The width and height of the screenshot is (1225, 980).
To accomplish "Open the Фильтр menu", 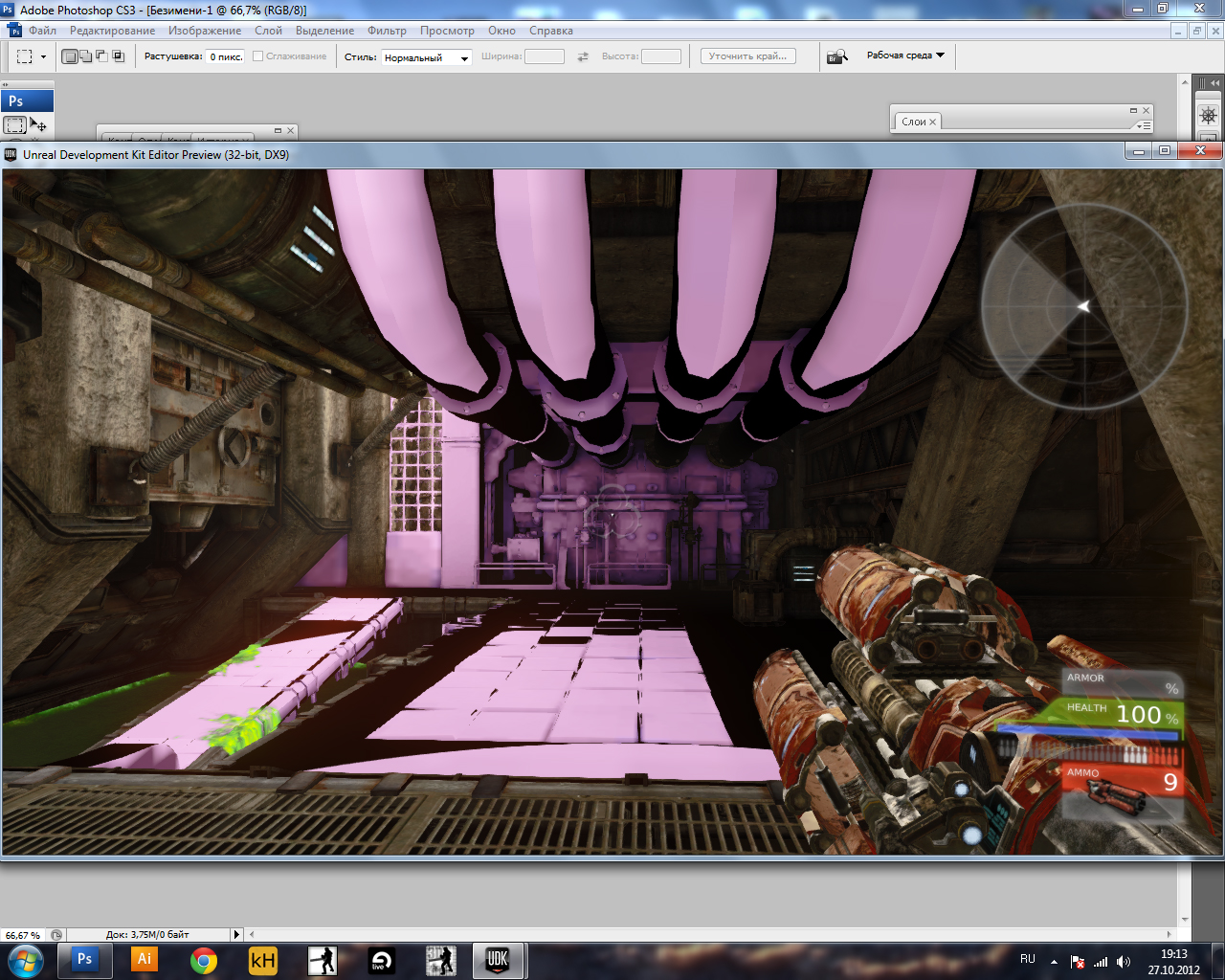I will tap(387, 31).
